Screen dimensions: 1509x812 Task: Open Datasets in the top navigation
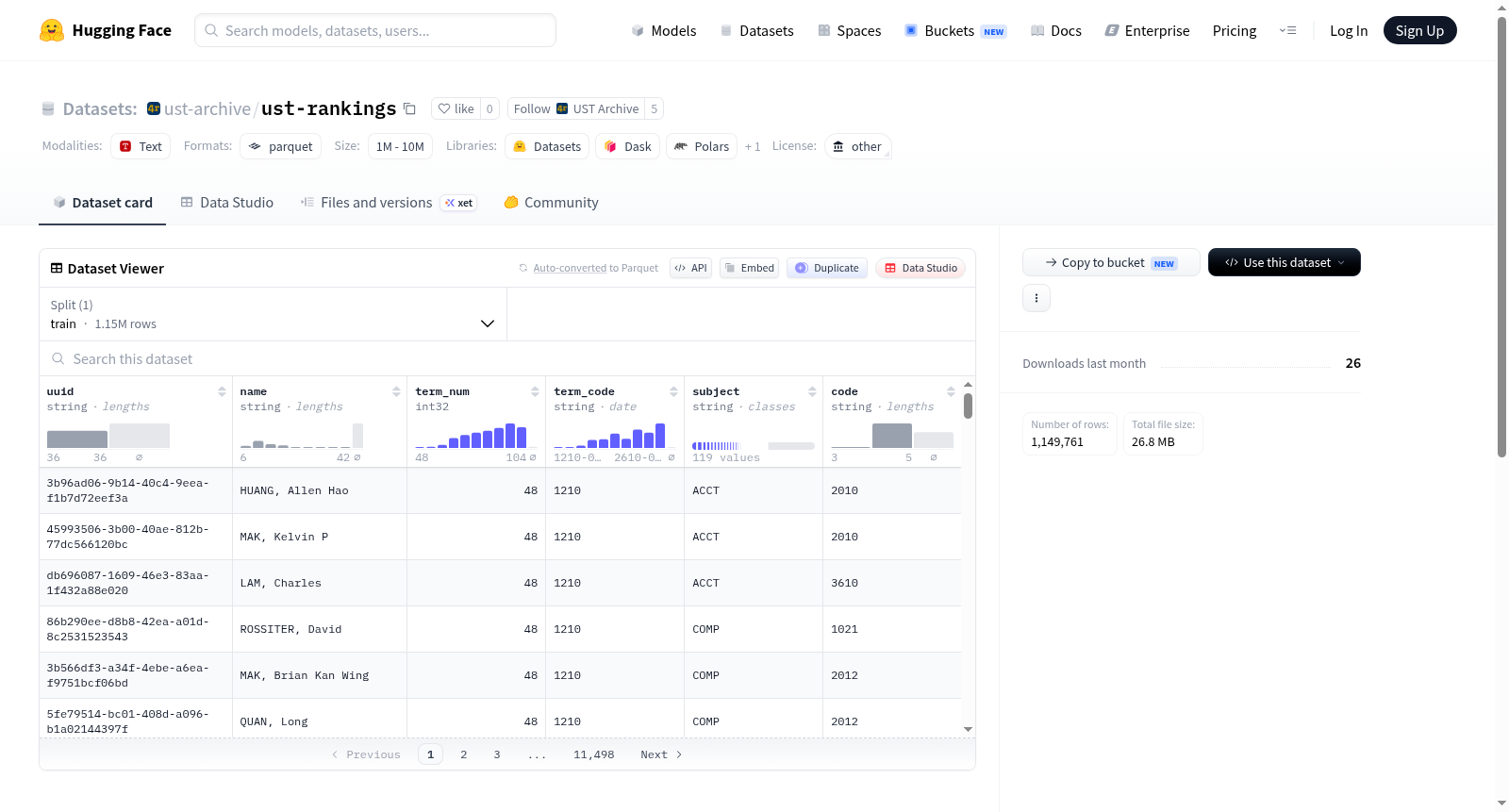[757, 30]
